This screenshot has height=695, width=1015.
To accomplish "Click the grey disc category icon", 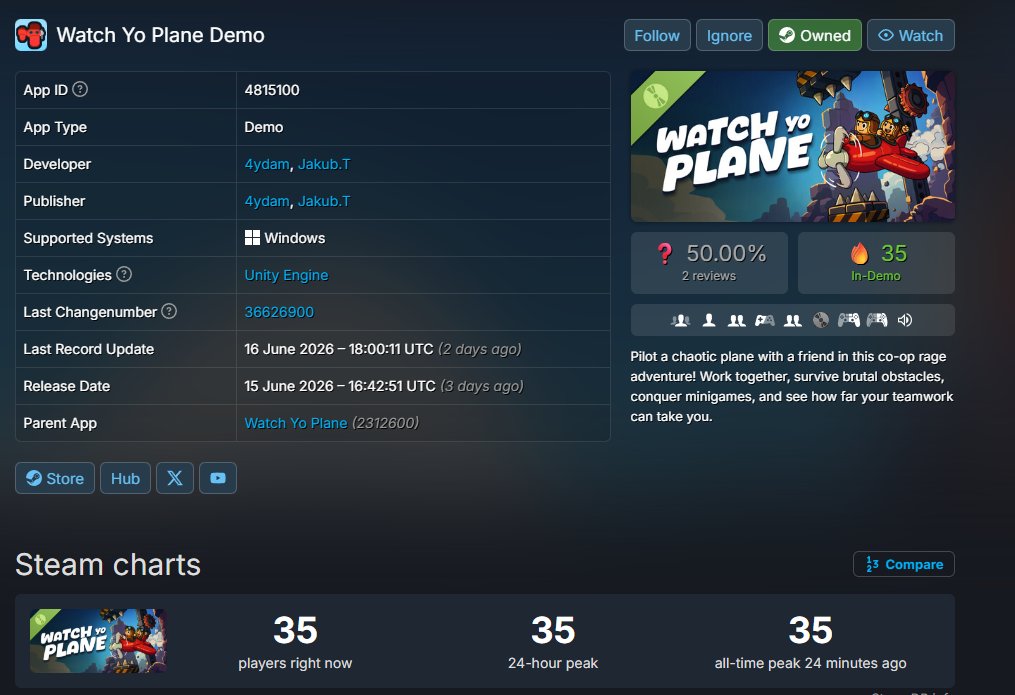I will click(820, 320).
